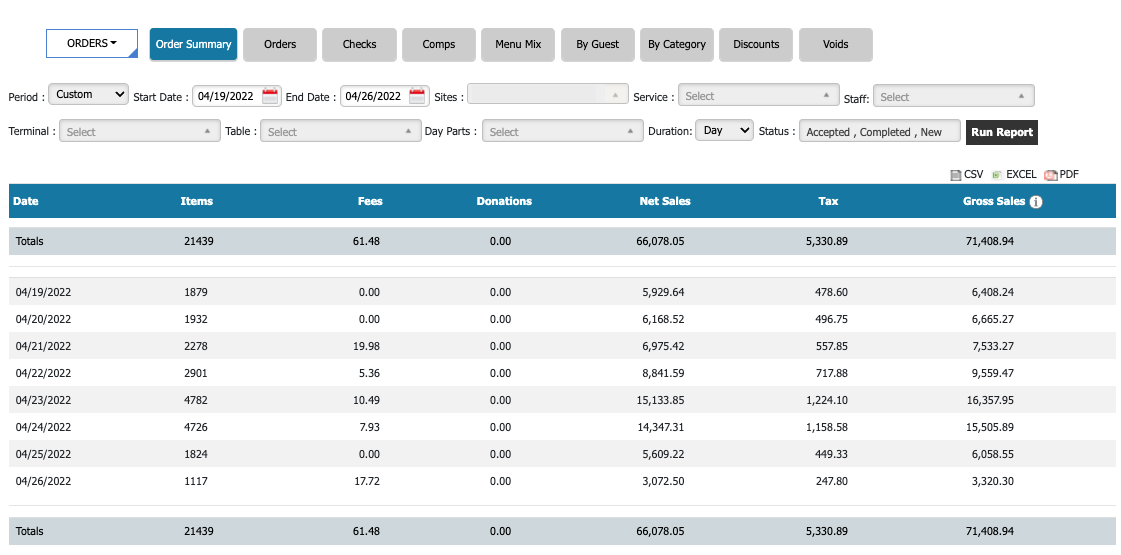This screenshot has width=1121, height=555.
Task: Switch to the By Guest tab
Action: tap(598, 44)
